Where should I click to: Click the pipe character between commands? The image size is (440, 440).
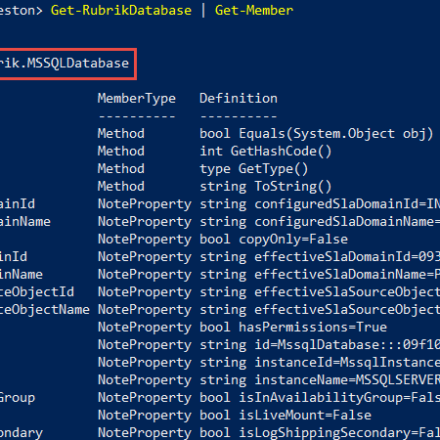point(203,11)
